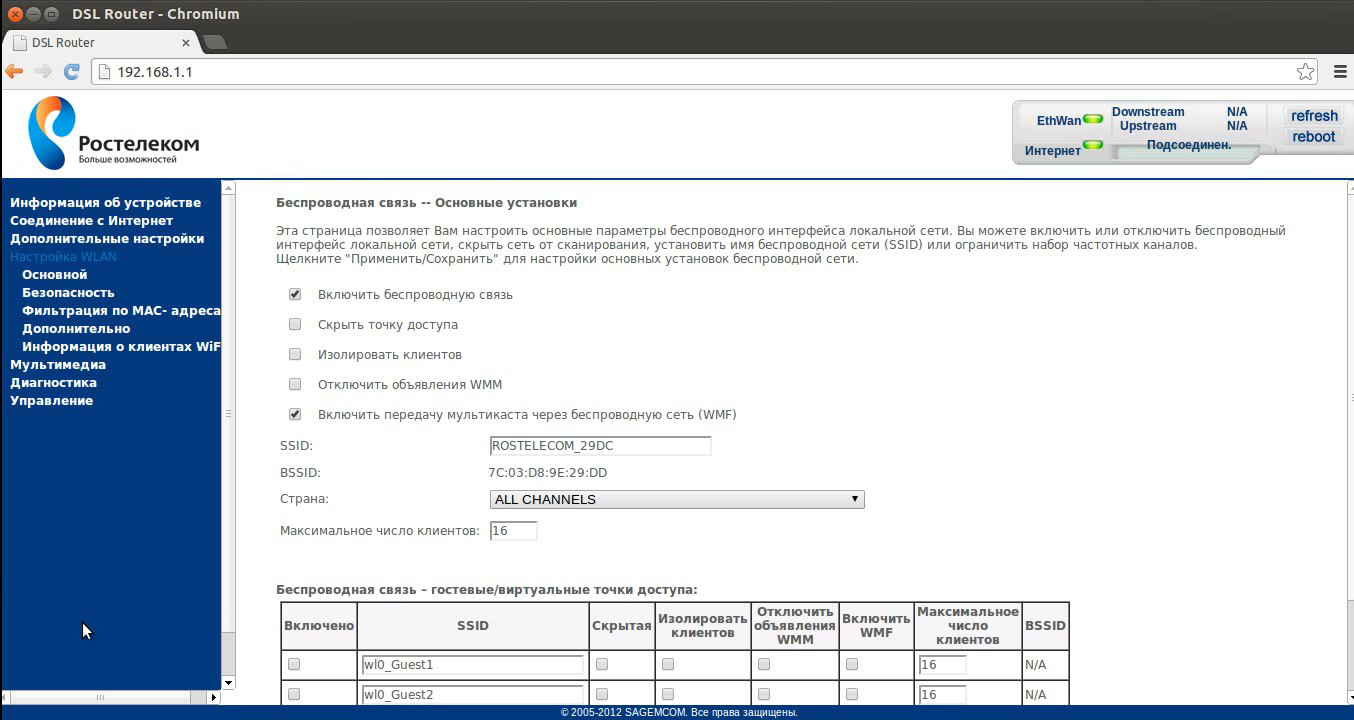Open the Страна ALL CHANNELS dropdown

click(677, 499)
